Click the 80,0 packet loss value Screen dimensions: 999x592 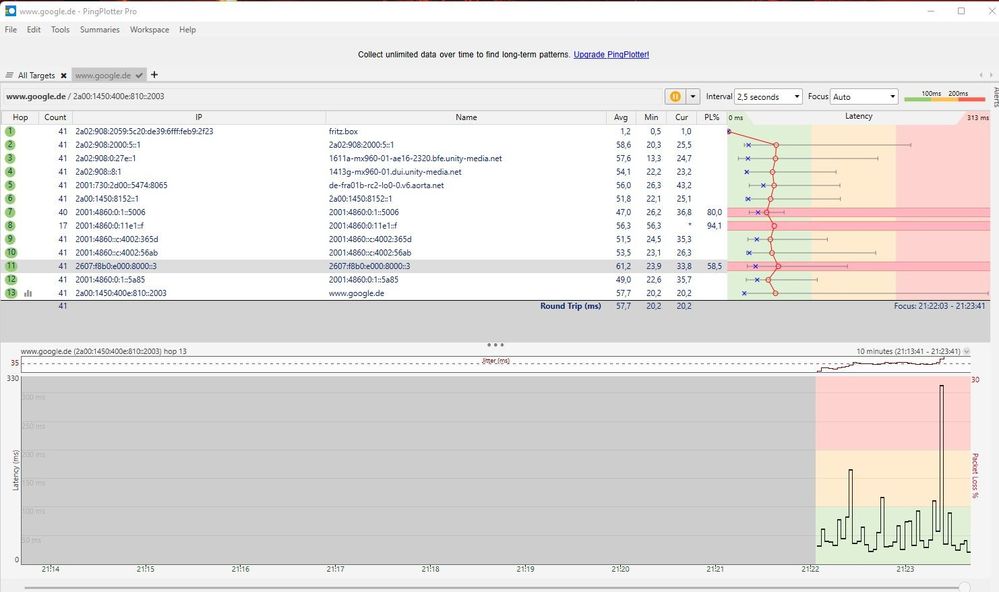[x=714, y=212]
